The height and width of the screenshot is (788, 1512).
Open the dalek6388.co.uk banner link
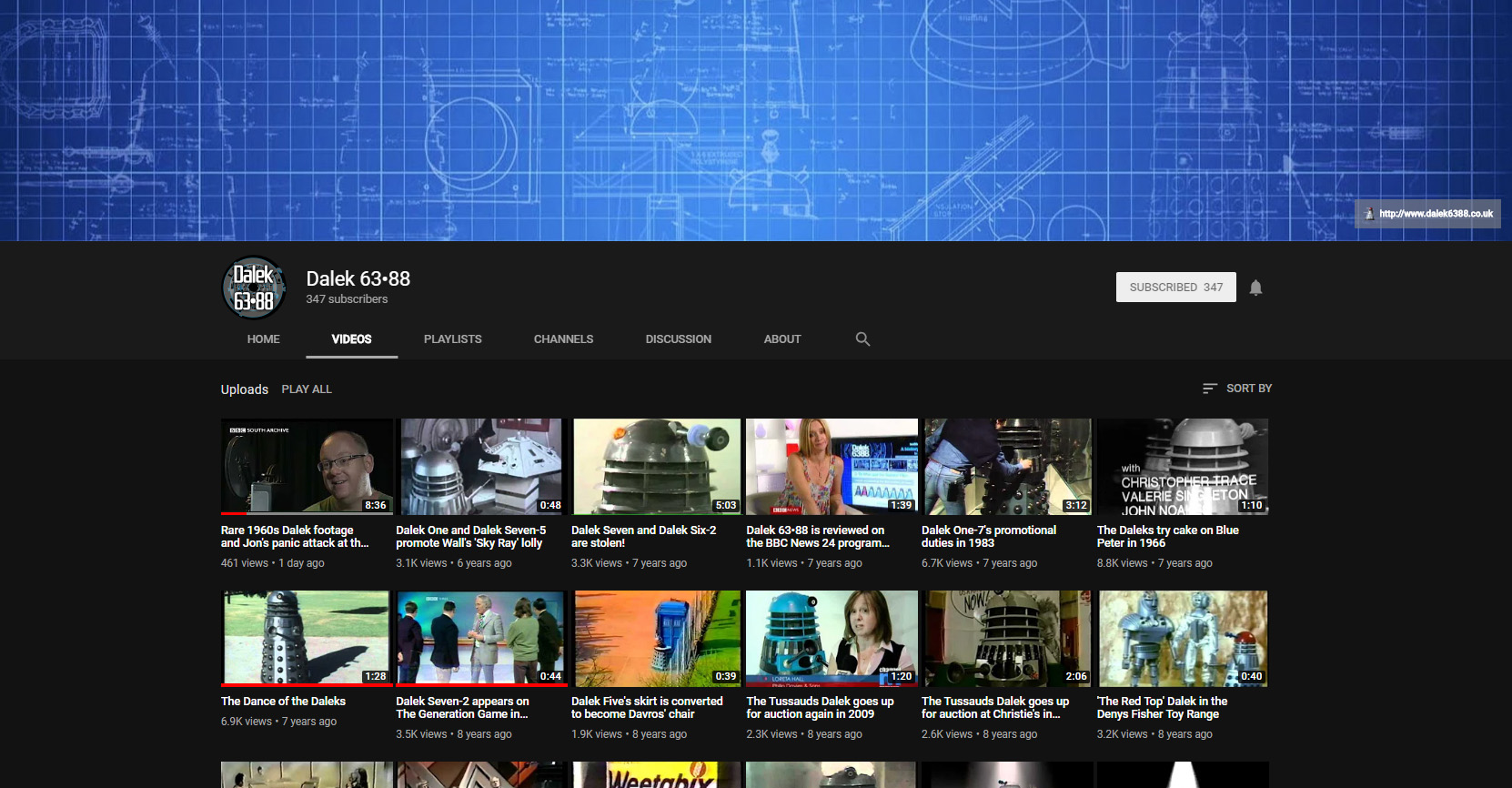1427,214
